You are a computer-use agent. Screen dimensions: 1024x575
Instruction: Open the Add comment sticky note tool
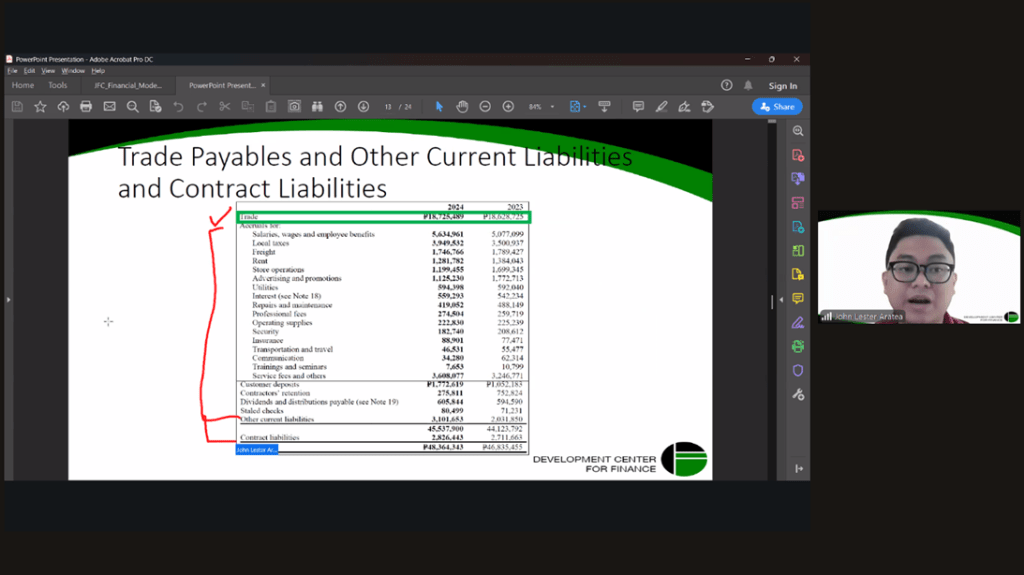(x=638, y=106)
